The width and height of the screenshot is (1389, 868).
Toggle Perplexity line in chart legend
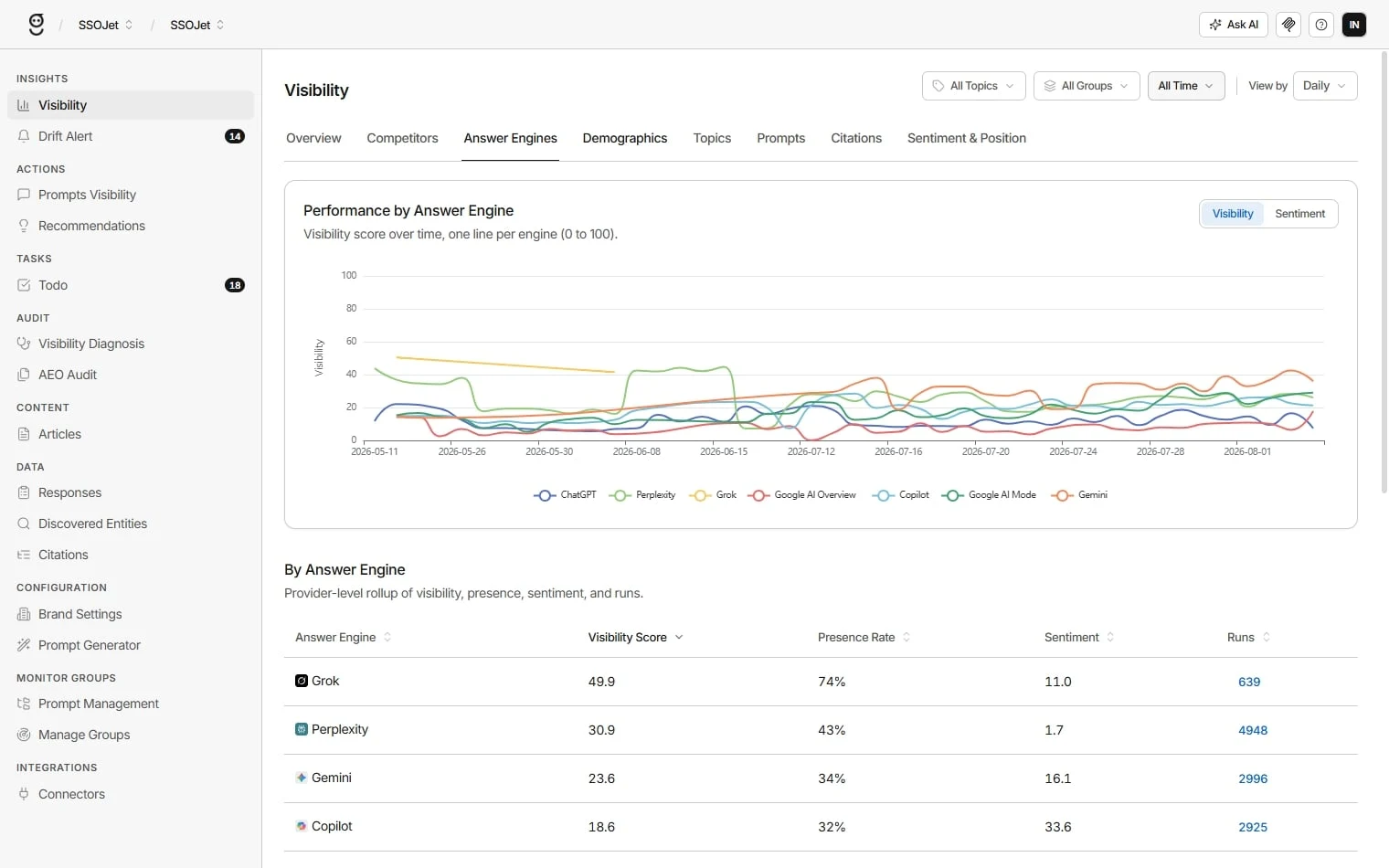[x=642, y=495]
